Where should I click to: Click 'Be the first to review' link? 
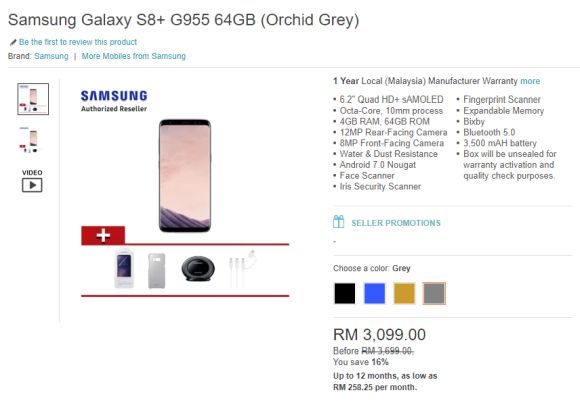click(78, 42)
